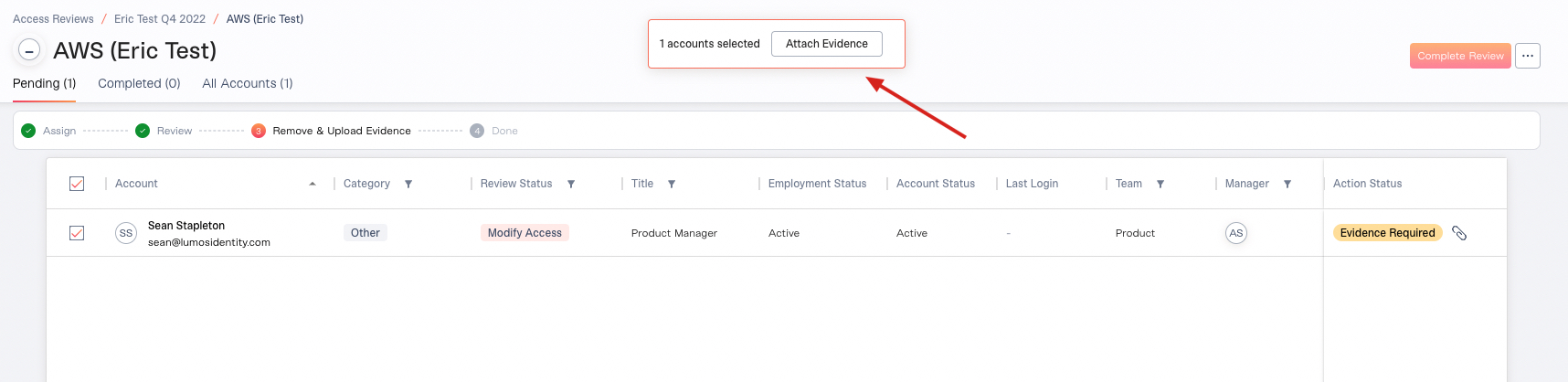1568x382 pixels.
Task: Click the Account Status column header
Action: point(936,184)
